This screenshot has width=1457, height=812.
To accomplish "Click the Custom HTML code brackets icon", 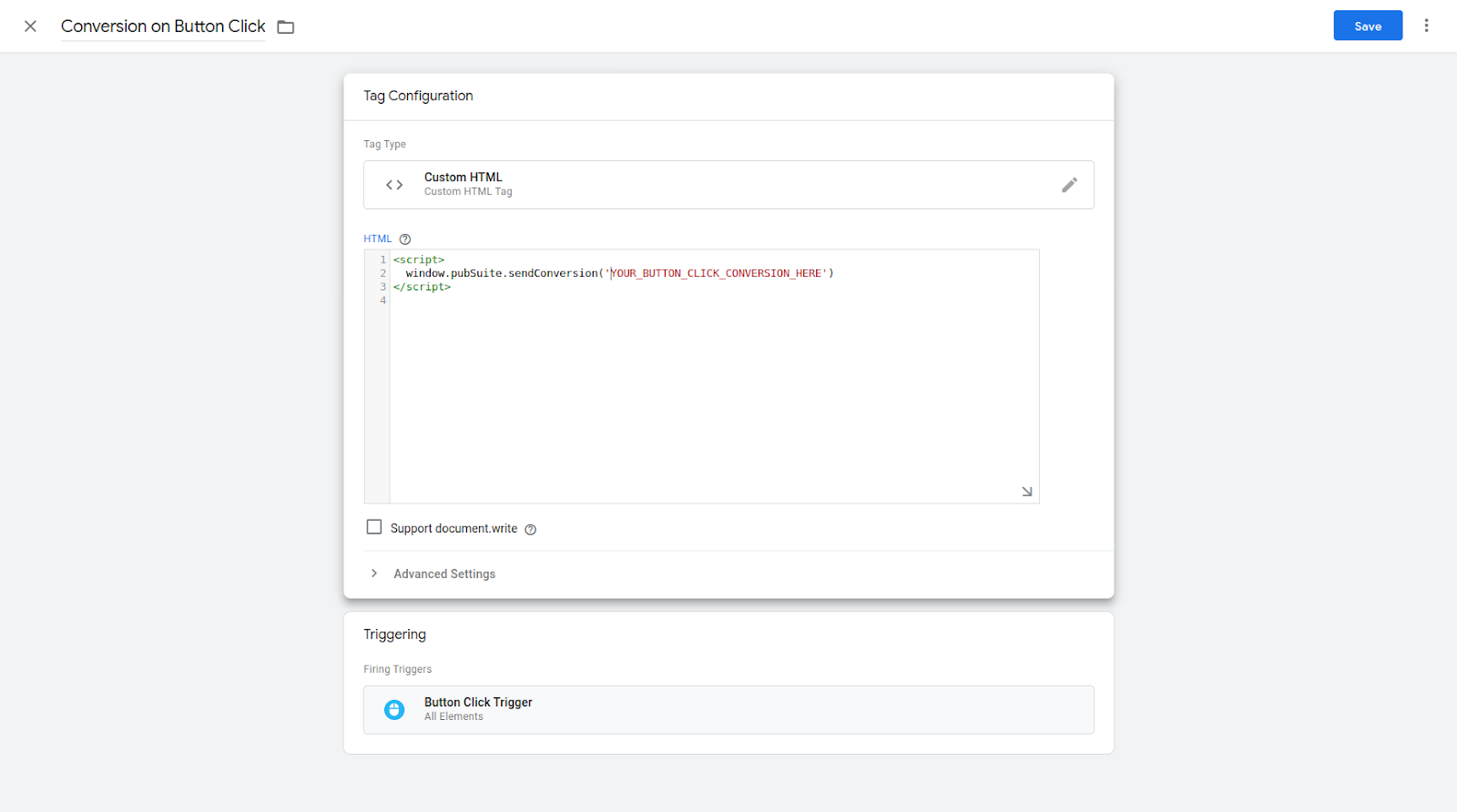I will pyautogui.click(x=394, y=185).
